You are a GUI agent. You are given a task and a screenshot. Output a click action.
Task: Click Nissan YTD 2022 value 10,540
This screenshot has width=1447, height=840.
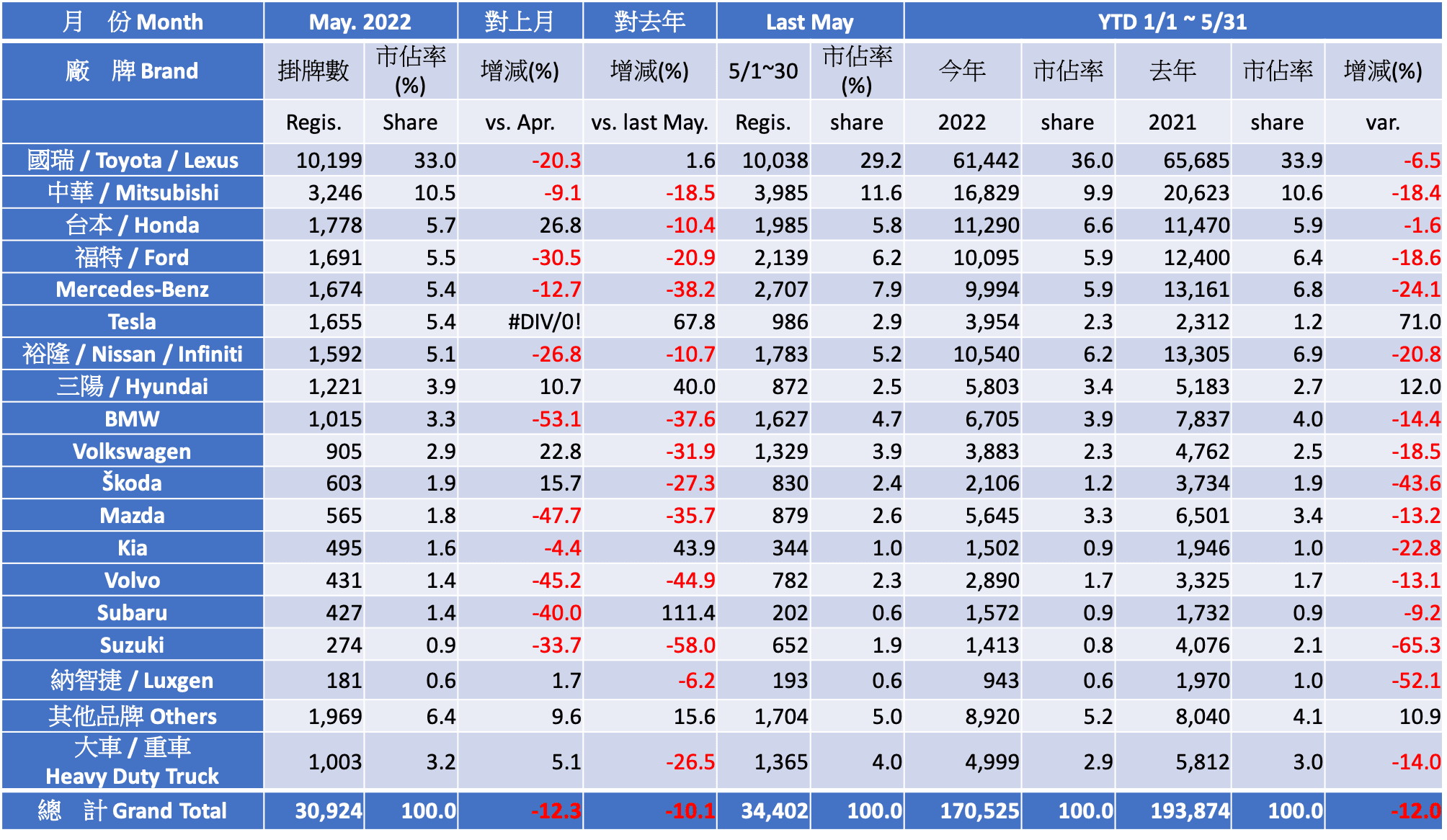pyautogui.click(x=963, y=354)
